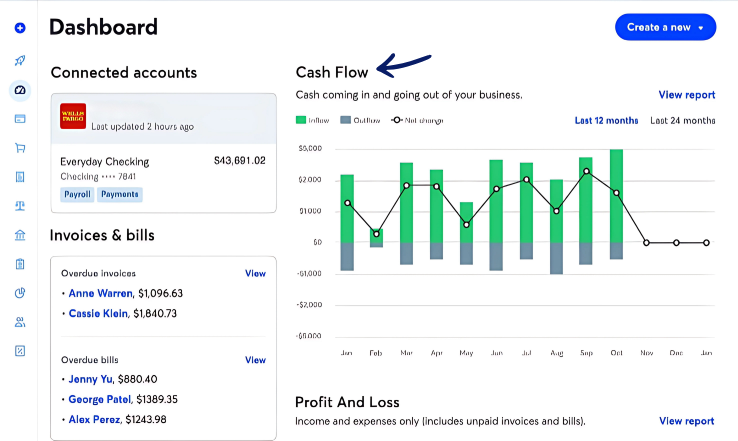Open the pie chart reports icon
Screen dimensions: 738x441
point(20,293)
